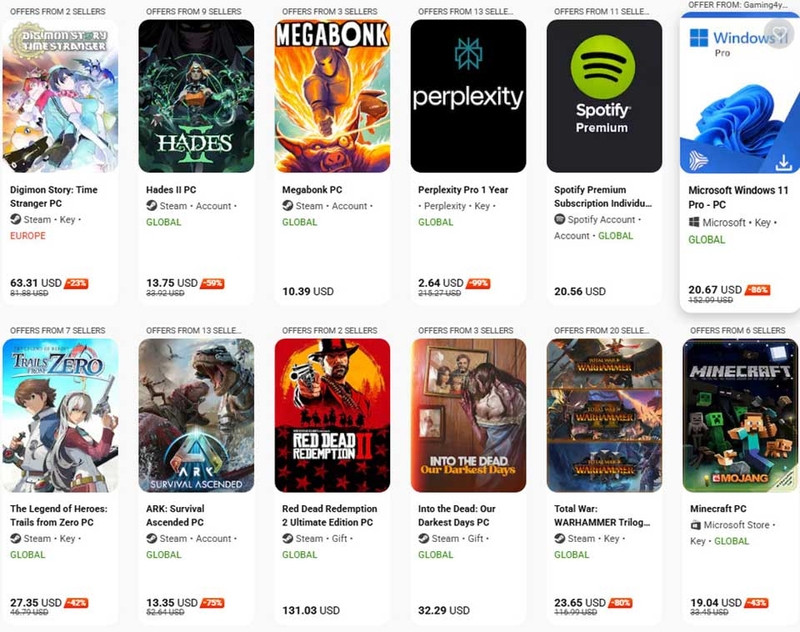800x632 pixels.
Task: Click EUROPE region label on Digimon Story
Action: tap(29, 236)
